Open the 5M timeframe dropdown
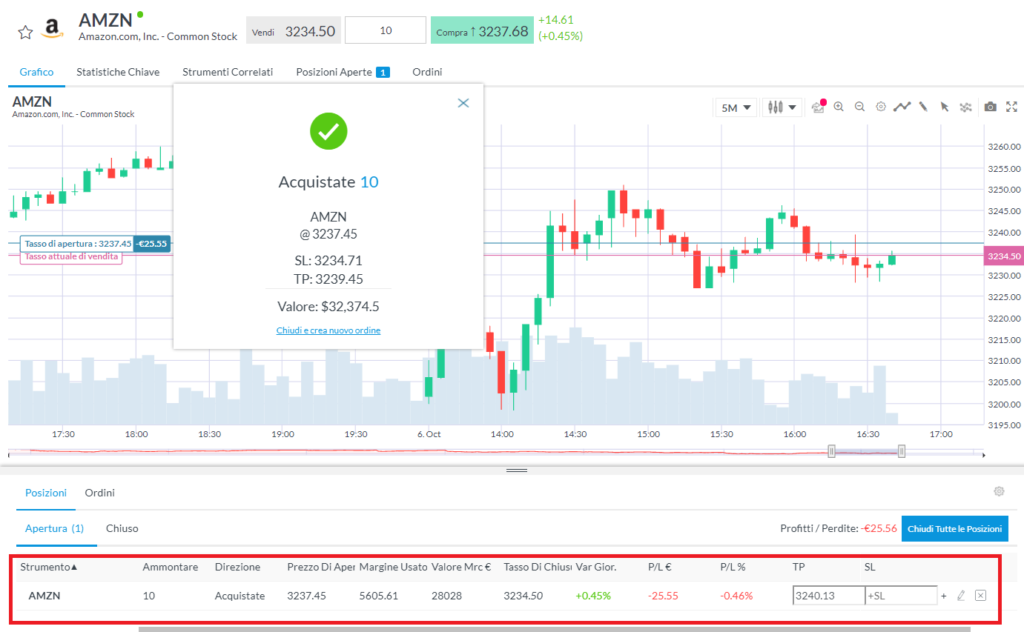1024x632 pixels. click(x=736, y=108)
